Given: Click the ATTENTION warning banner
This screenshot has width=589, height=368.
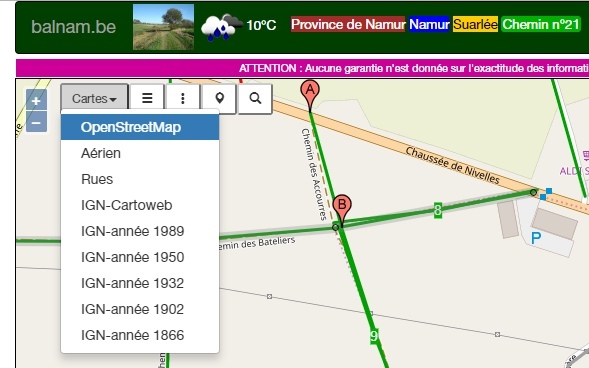Looking at the screenshot, I should 302,68.
